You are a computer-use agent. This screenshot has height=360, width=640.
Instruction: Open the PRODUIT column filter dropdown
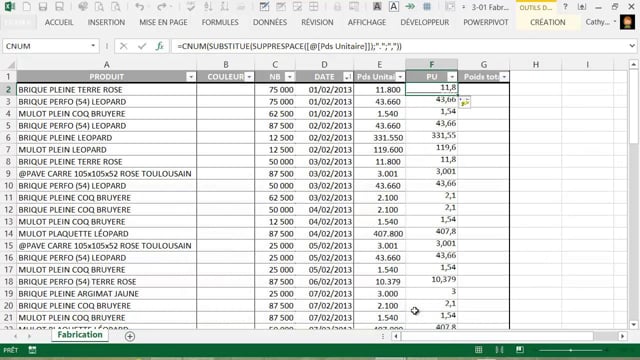tap(191, 77)
